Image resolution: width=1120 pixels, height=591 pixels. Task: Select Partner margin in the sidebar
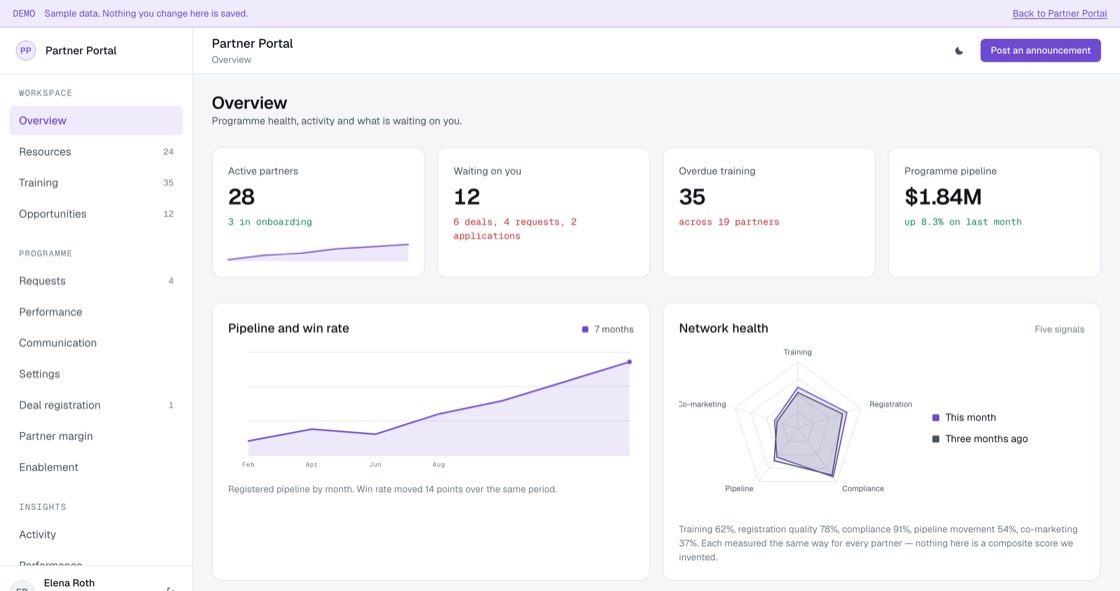96,436
